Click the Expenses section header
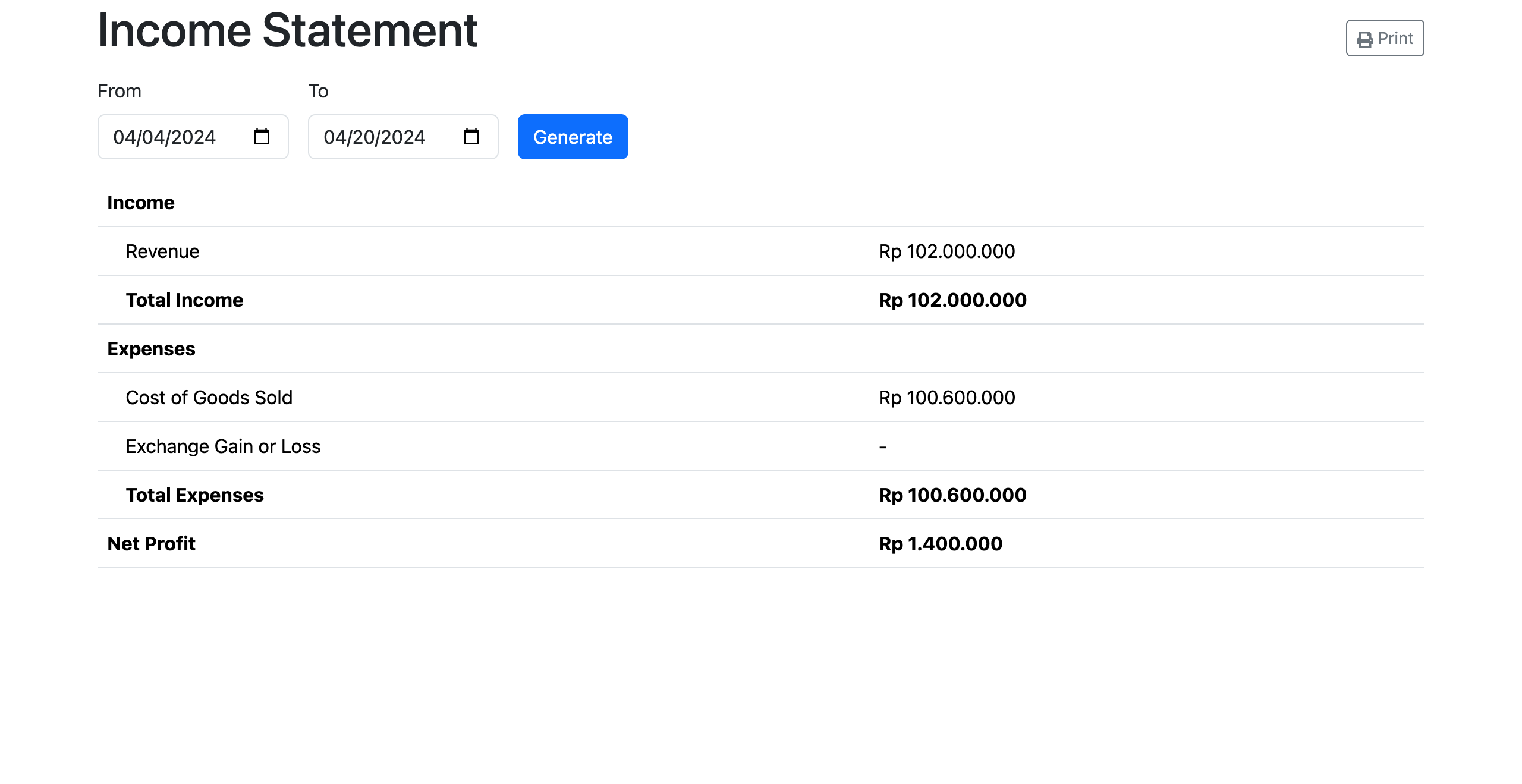 point(151,349)
